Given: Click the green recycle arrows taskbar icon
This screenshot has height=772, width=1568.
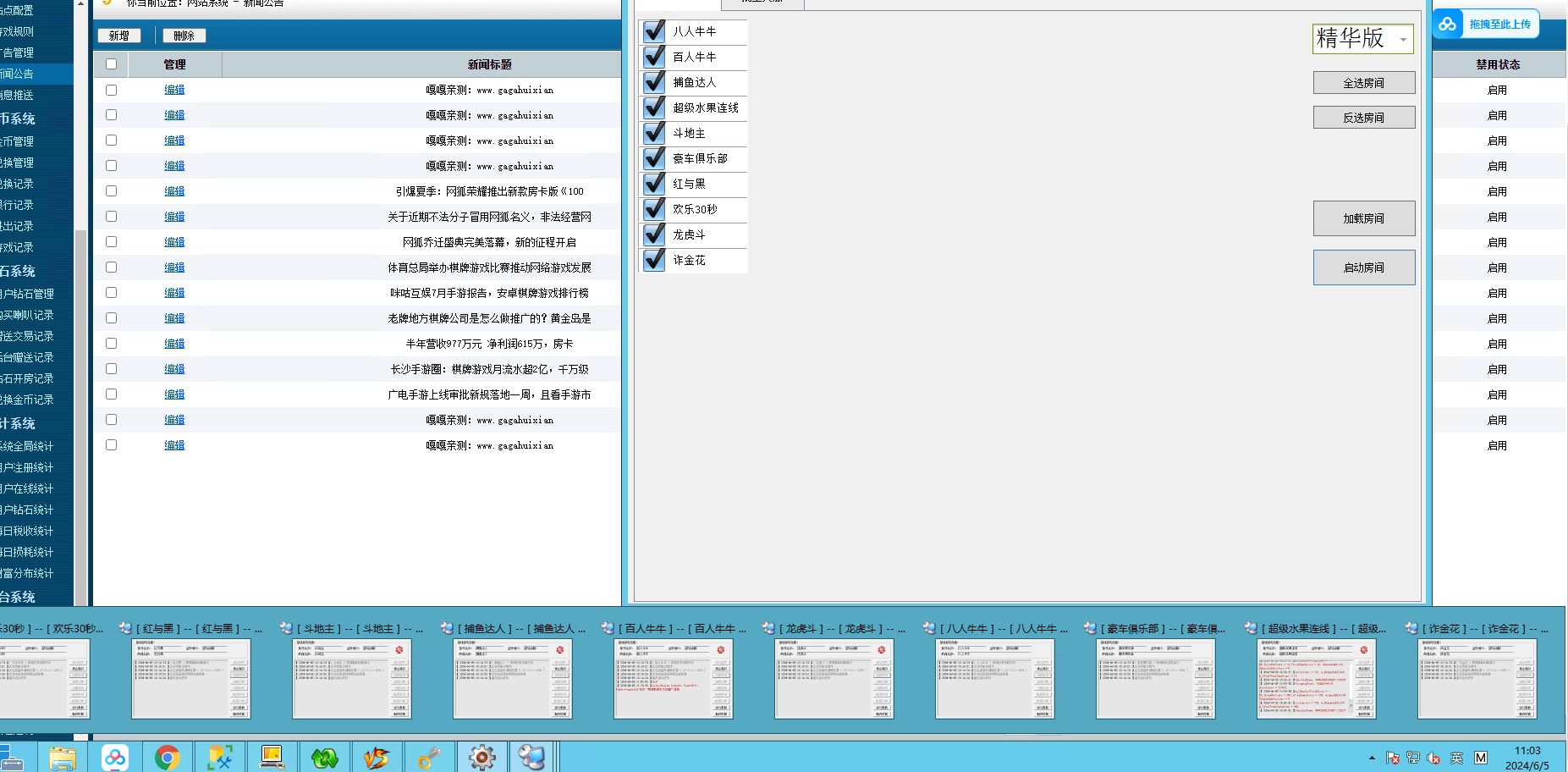Looking at the screenshot, I should (324, 758).
